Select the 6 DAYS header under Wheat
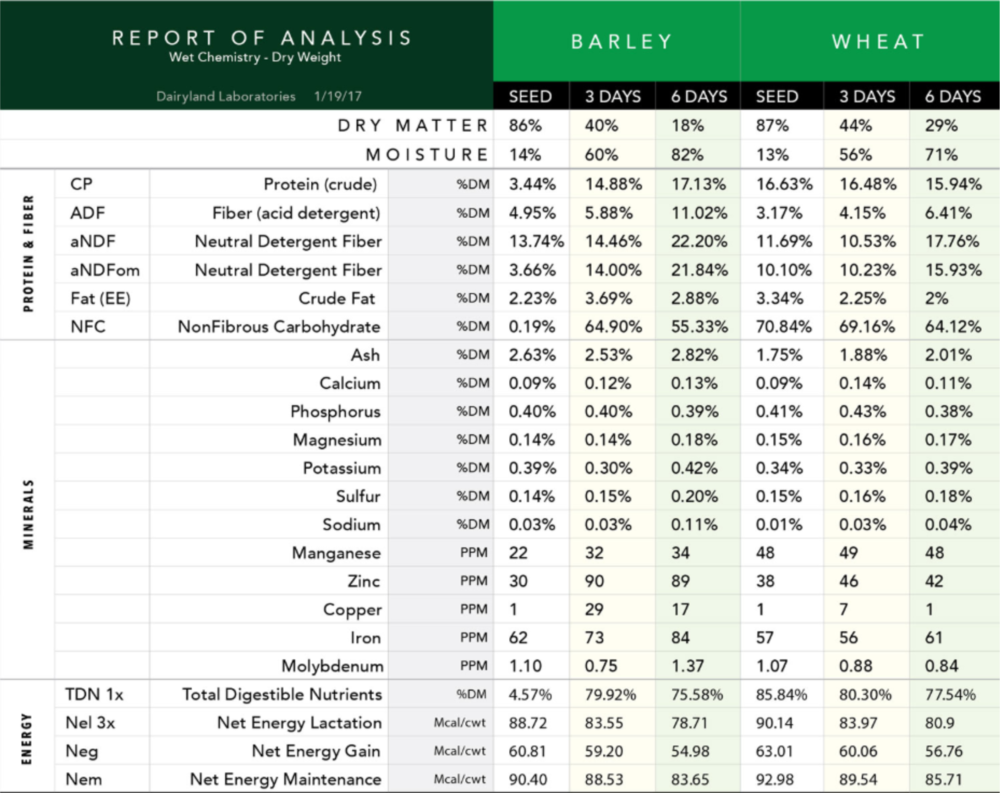The height and width of the screenshot is (793, 1000). coord(952,97)
